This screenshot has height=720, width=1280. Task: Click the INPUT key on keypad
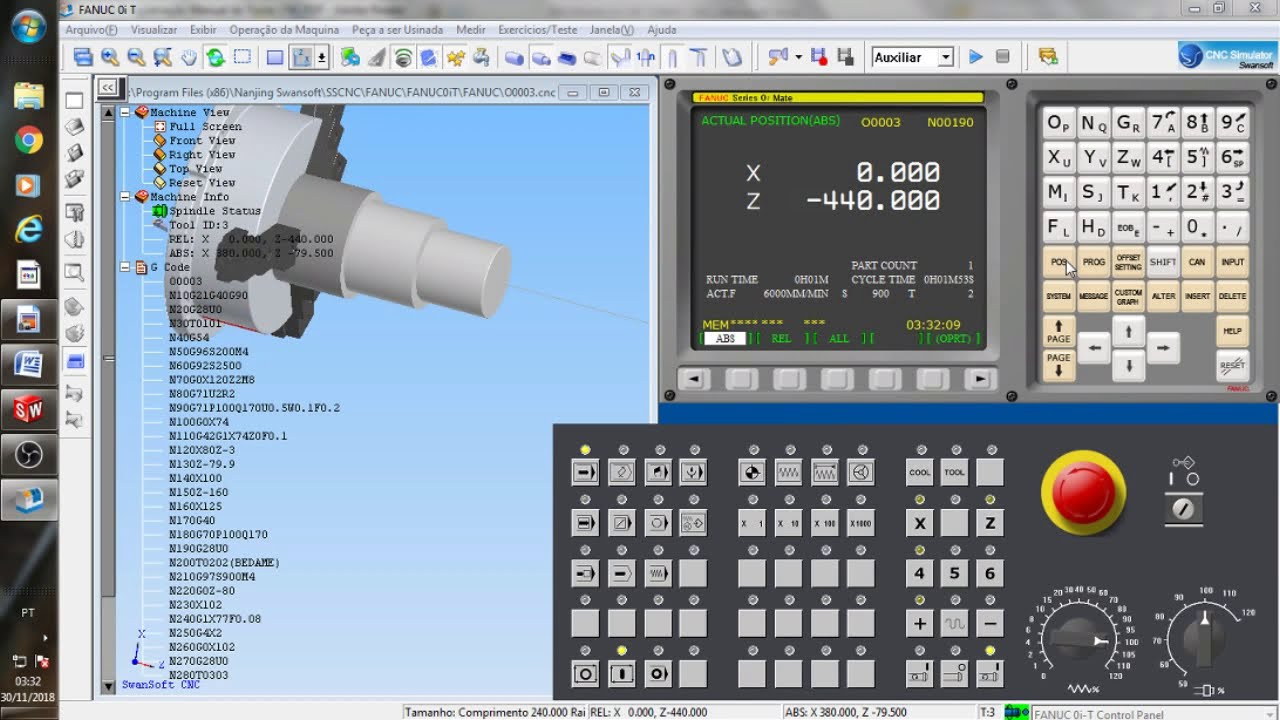1233,262
